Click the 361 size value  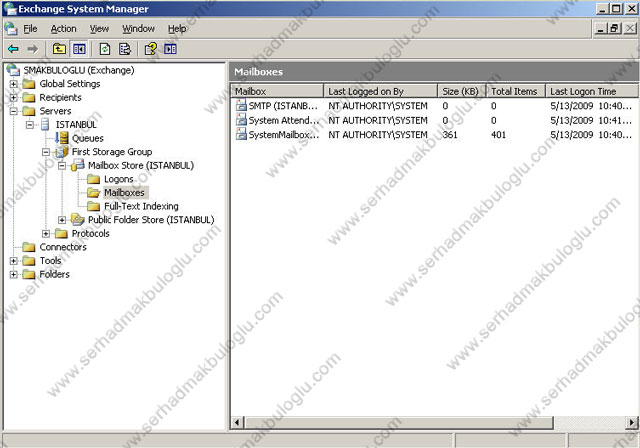point(450,135)
